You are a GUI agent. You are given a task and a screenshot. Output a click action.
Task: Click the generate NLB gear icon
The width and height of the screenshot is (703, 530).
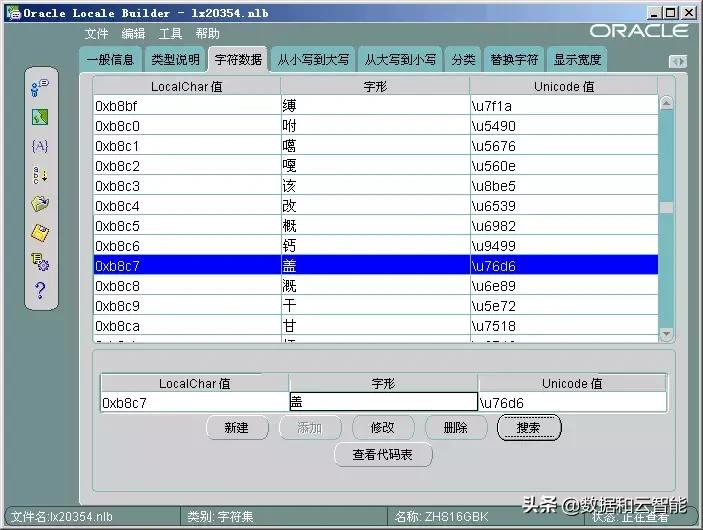pyautogui.click(x=40, y=262)
